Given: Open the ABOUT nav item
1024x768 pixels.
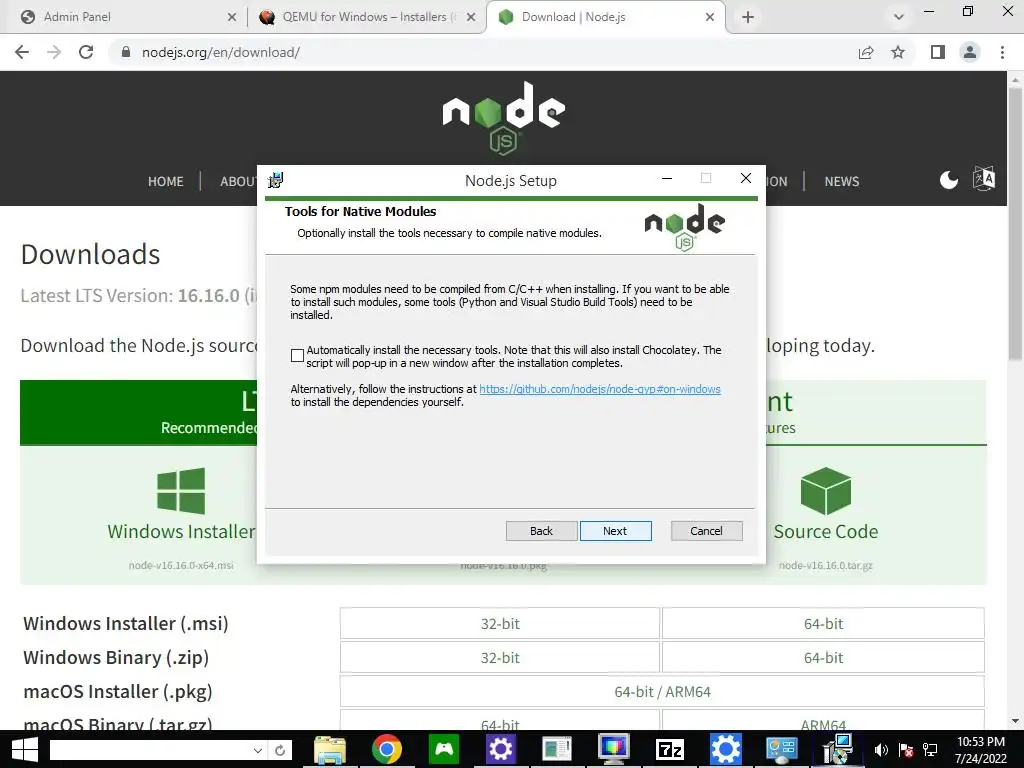Looking at the screenshot, I should [238, 182].
